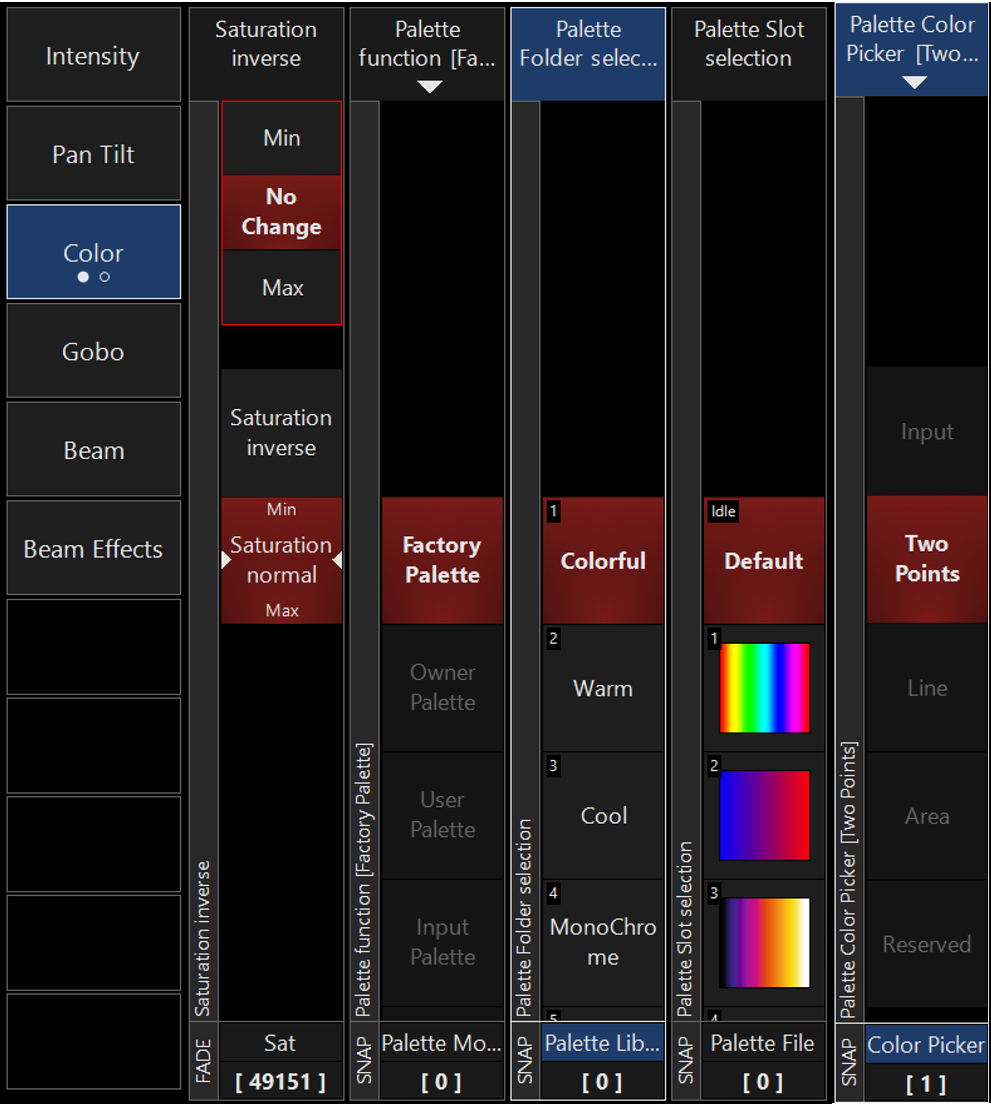Image resolution: width=991 pixels, height=1104 pixels.
Task: Select the Saturation inverse range
Action: point(282,432)
